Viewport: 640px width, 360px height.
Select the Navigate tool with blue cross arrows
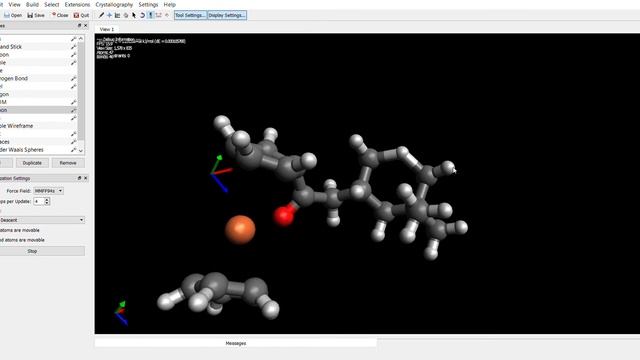(109, 15)
